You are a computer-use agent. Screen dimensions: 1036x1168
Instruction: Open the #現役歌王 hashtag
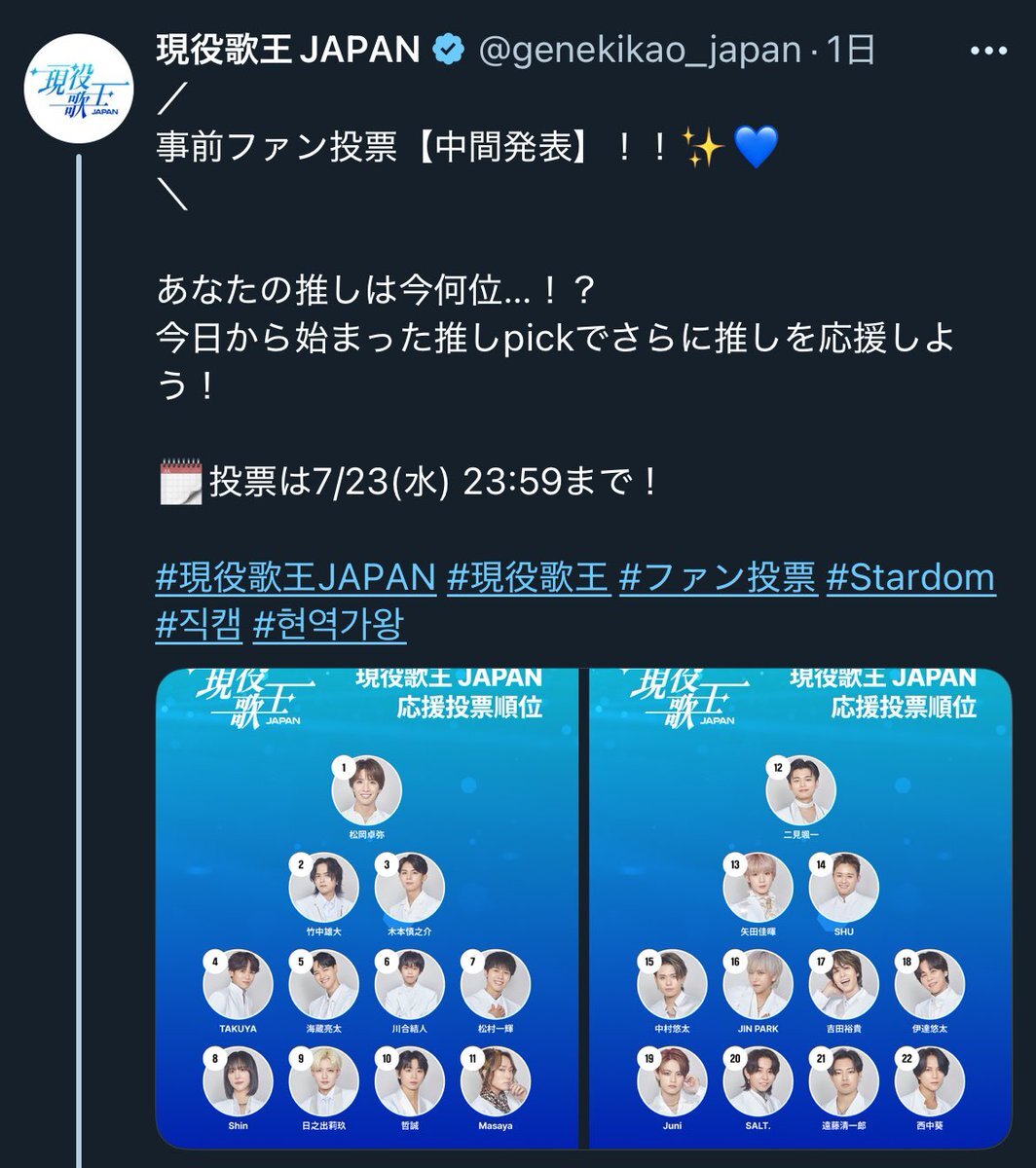click(x=528, y=577)
